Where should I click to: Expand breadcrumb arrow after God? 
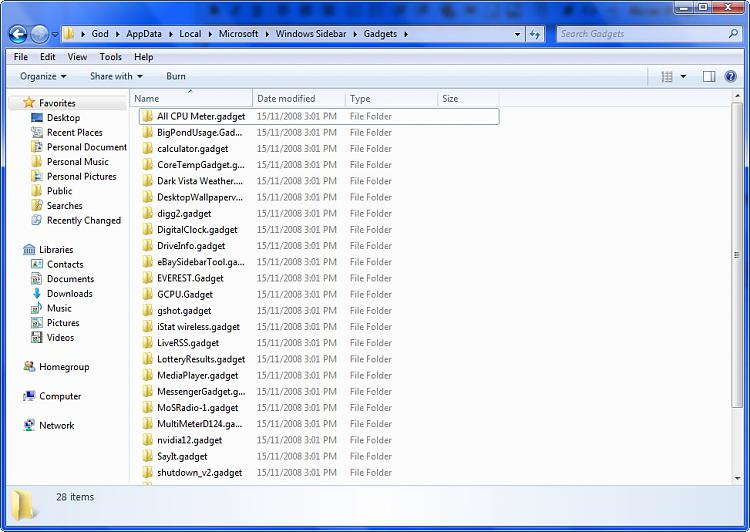point(117,34)
